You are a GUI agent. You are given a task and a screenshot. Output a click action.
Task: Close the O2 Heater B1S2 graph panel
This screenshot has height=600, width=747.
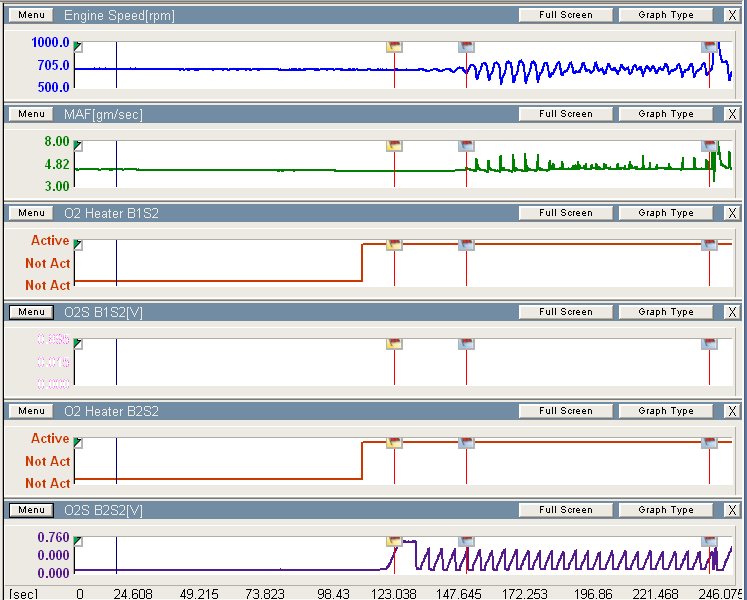tap(732, 213)
